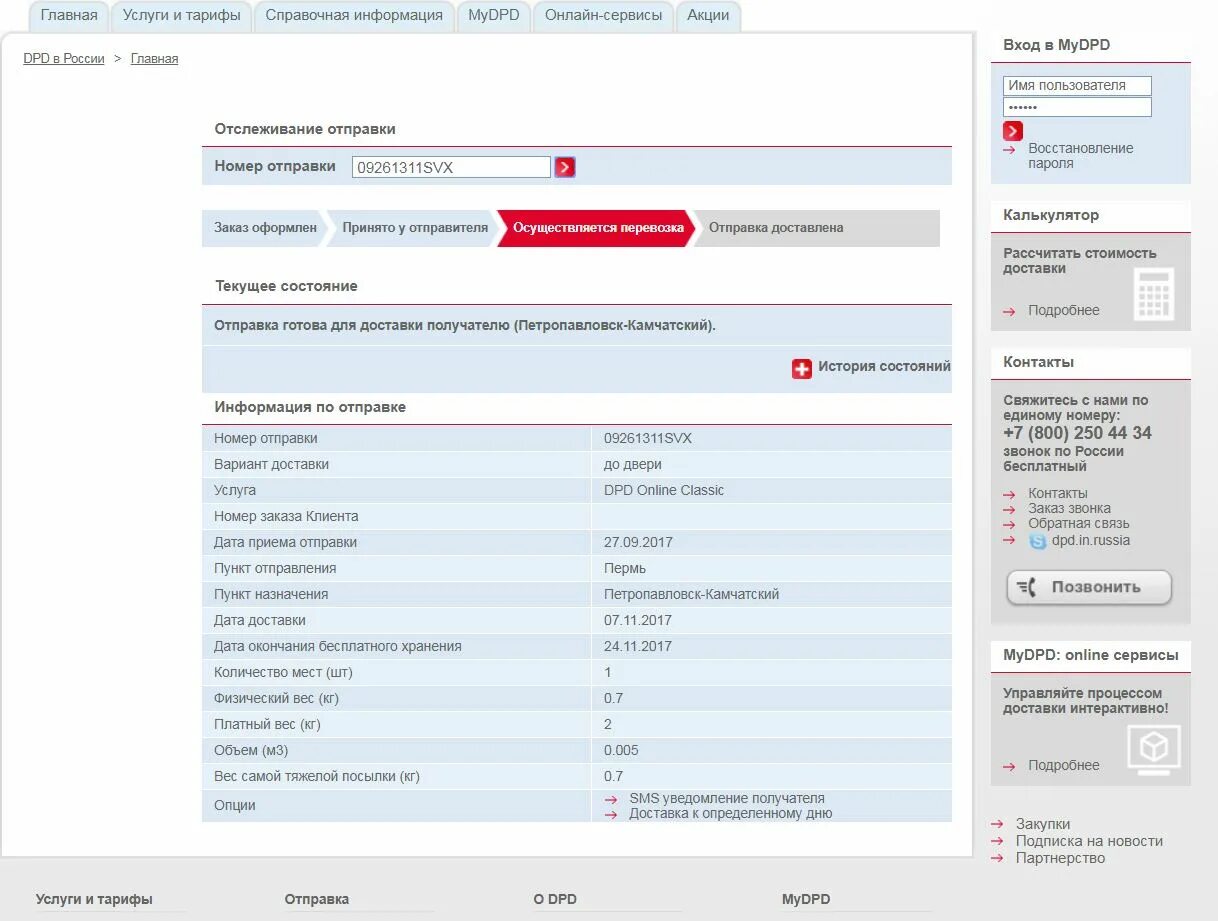Switch to Справочная информация tab

tap(354, 15)
